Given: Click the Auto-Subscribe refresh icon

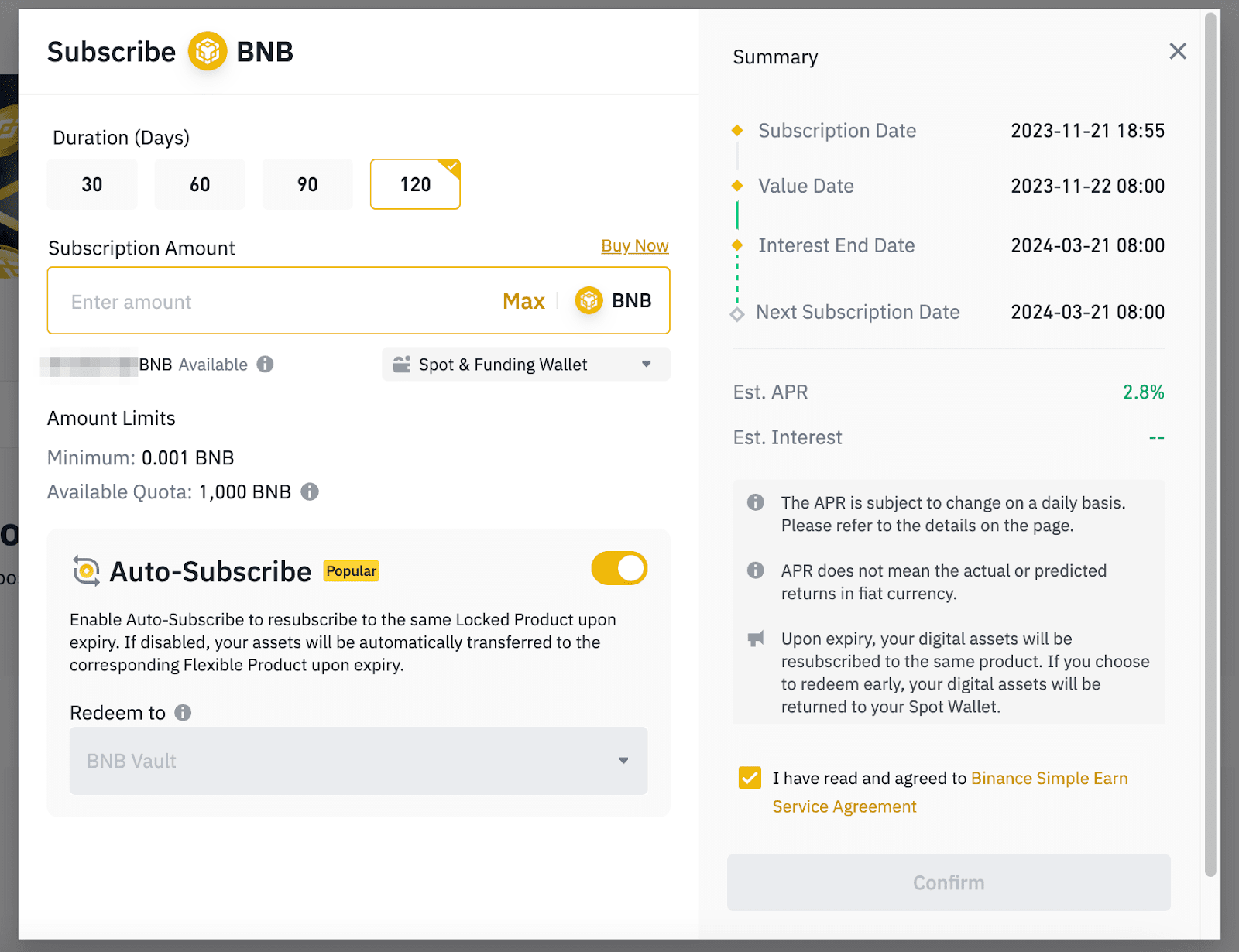Looking at the screenshot, I should coord(86,571).
